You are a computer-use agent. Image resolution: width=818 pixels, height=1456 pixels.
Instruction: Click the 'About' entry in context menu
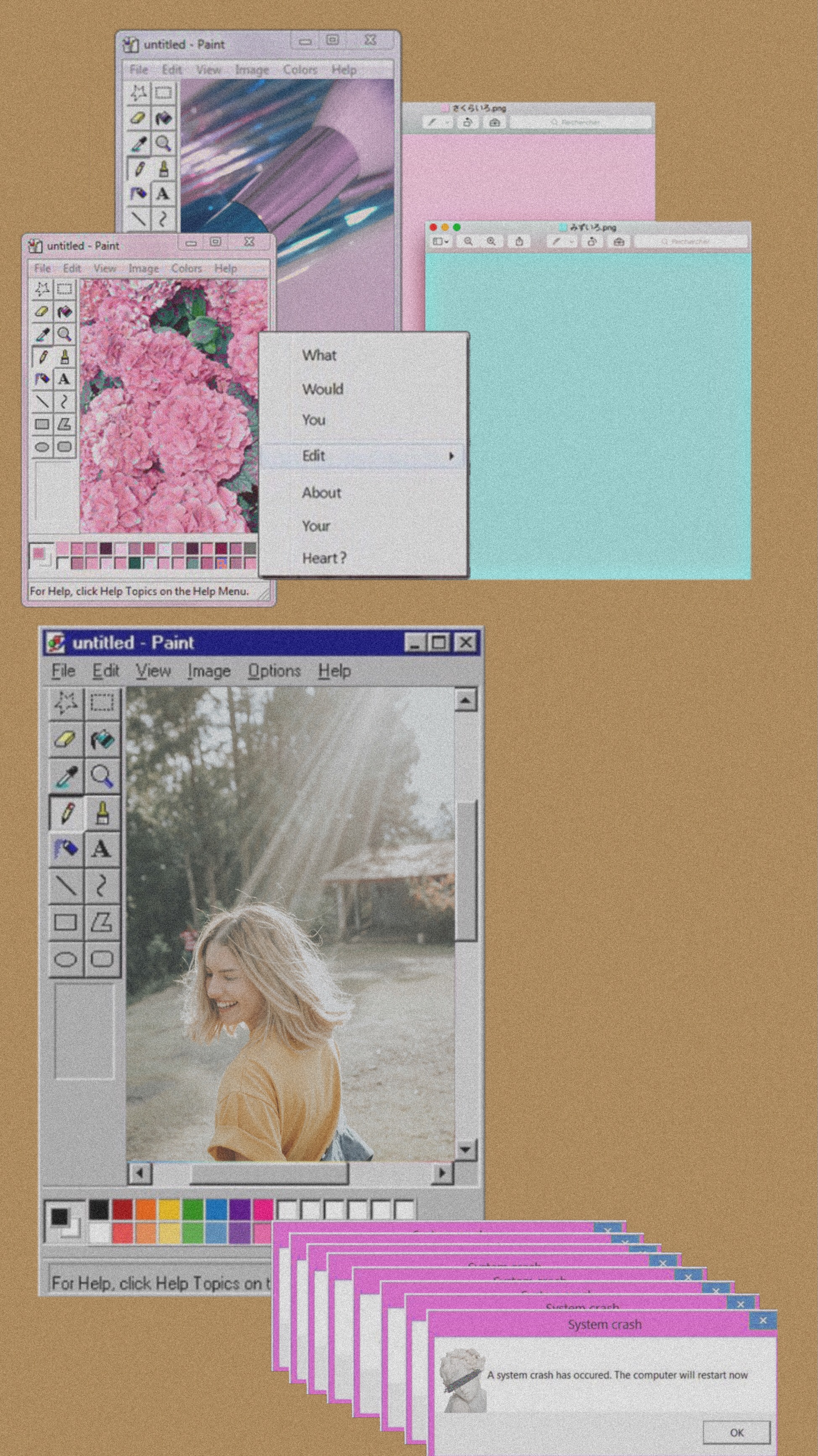pos(321,493)
